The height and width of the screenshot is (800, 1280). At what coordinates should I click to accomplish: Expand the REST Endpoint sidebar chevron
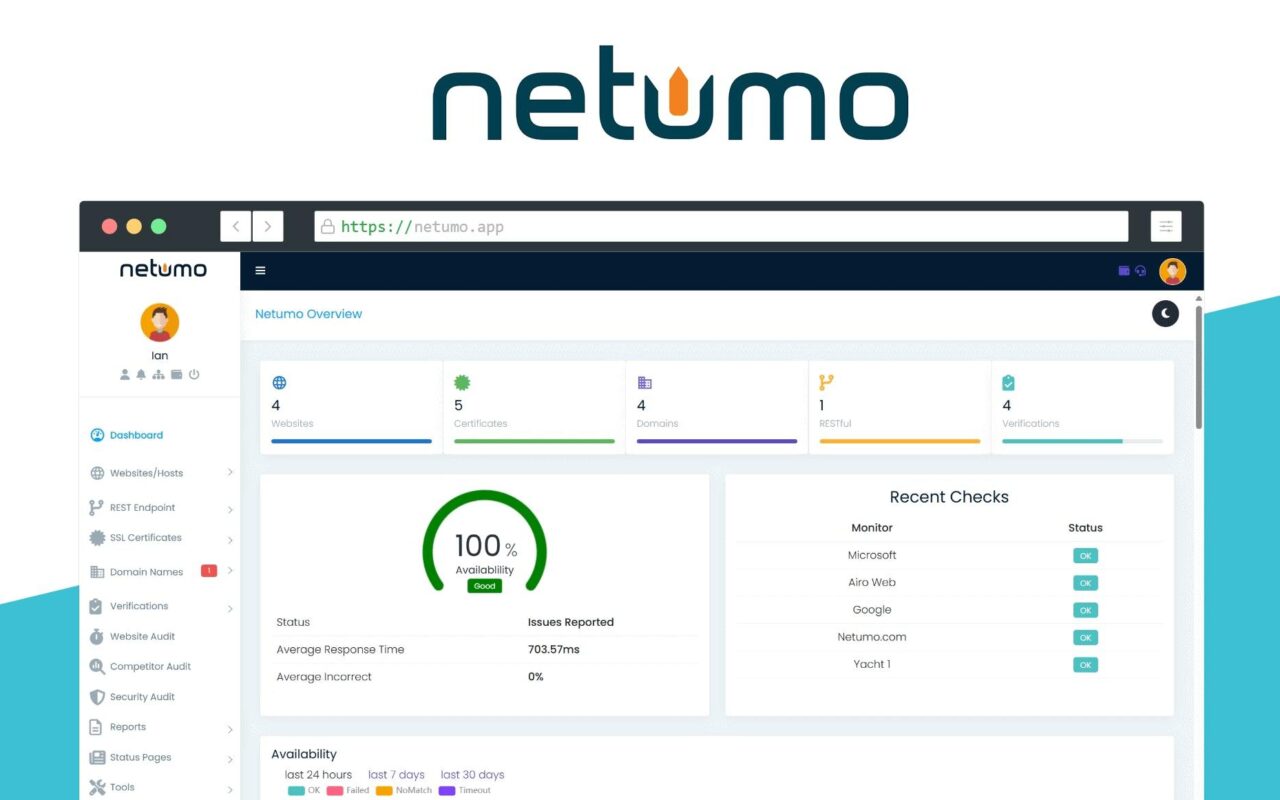tap(230, 509)
